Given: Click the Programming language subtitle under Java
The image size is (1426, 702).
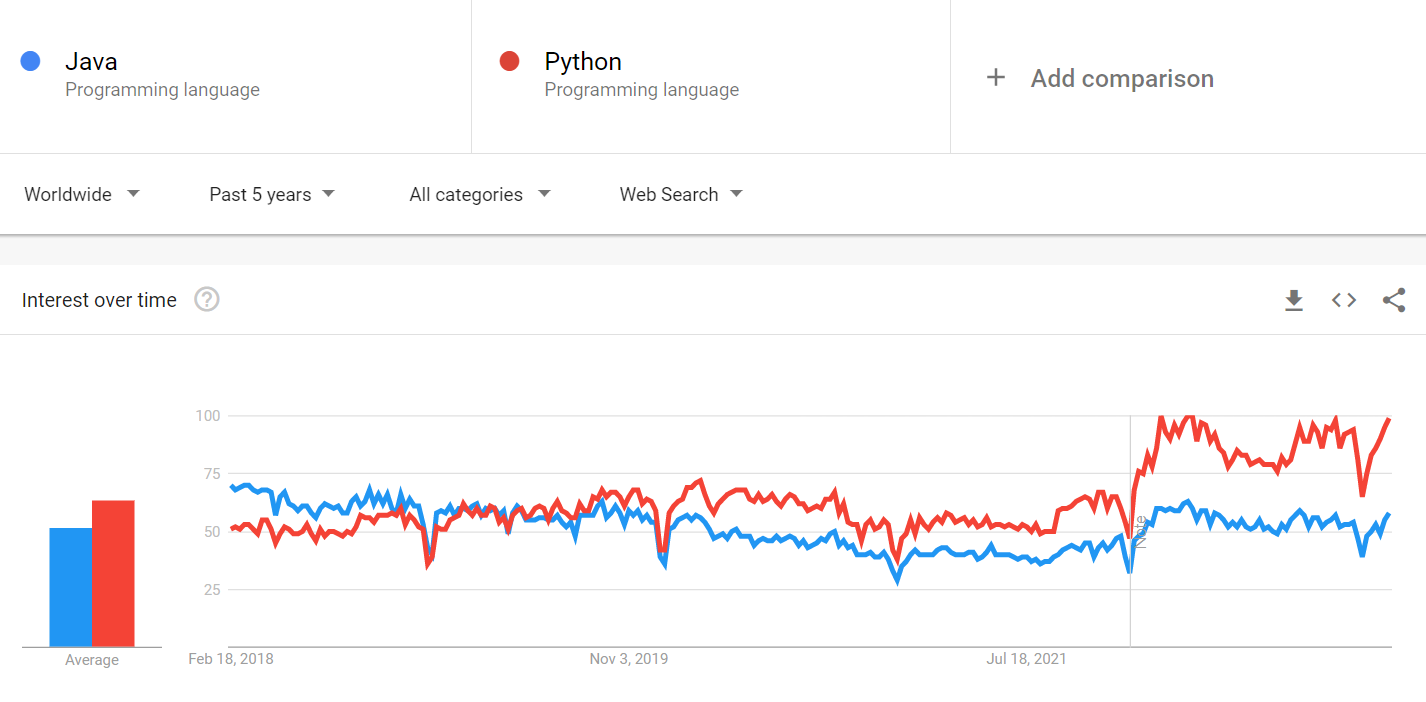Looking at the screenshot, I should (x=162, y=89).
